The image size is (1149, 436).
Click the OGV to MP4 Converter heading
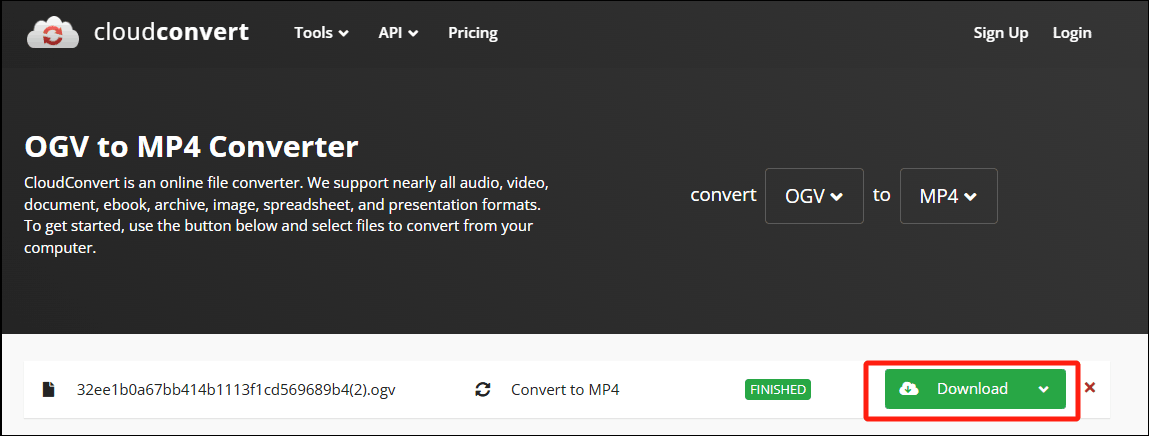[x=191, y=148]
